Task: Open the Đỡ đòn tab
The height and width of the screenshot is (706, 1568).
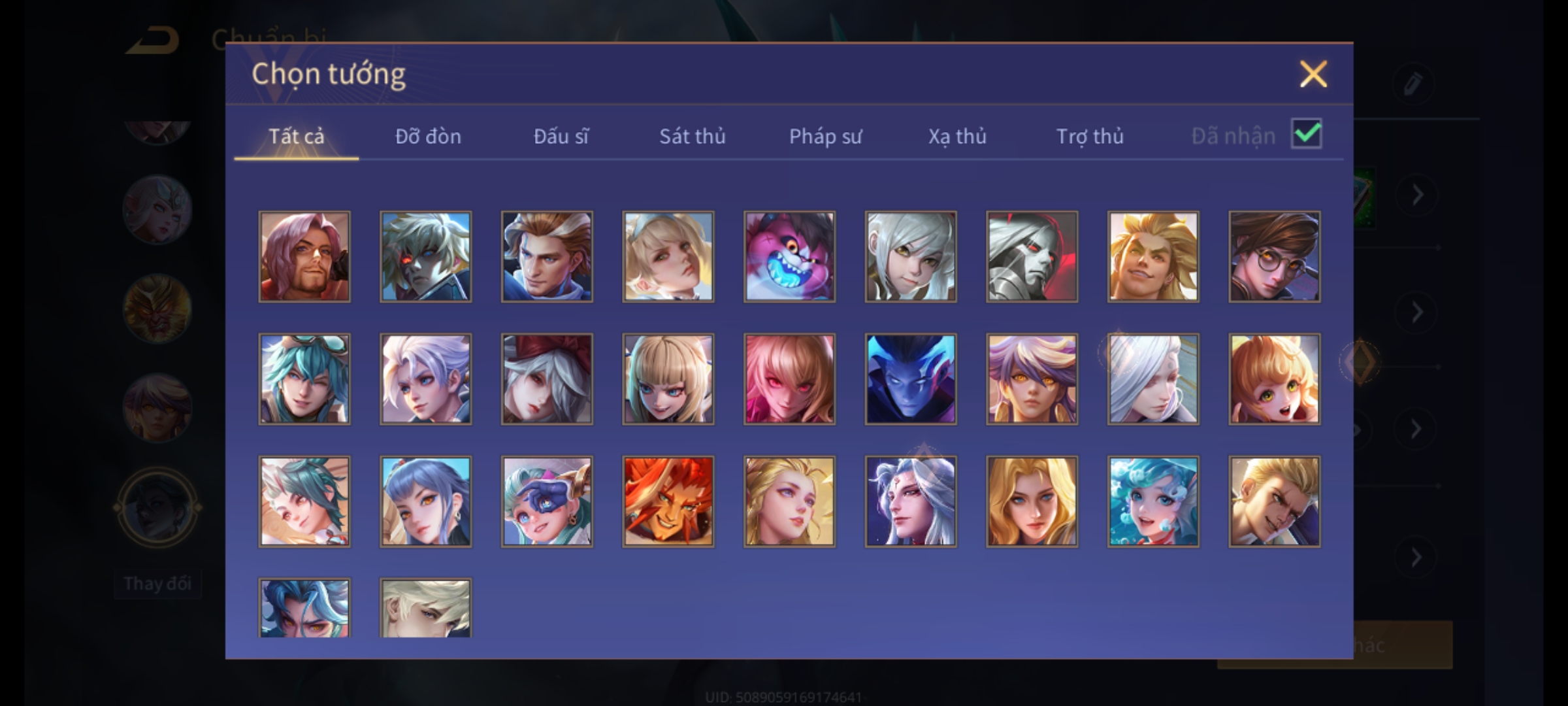Action: [428, 136]
